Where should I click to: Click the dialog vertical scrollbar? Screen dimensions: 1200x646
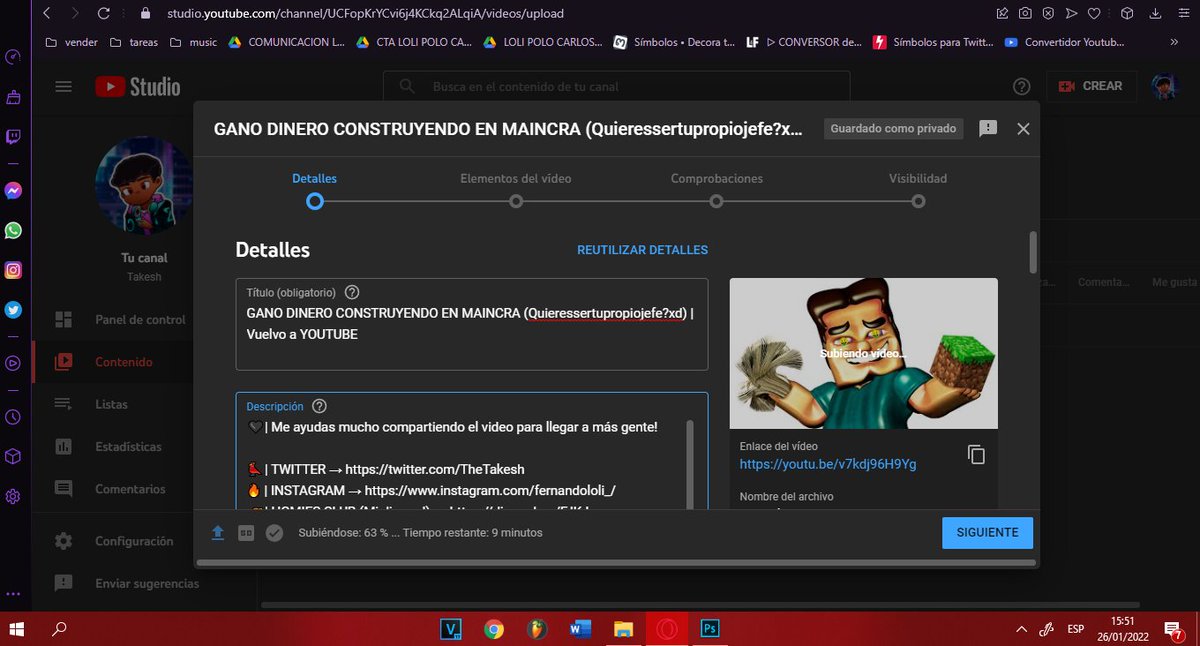point(1033,252)
